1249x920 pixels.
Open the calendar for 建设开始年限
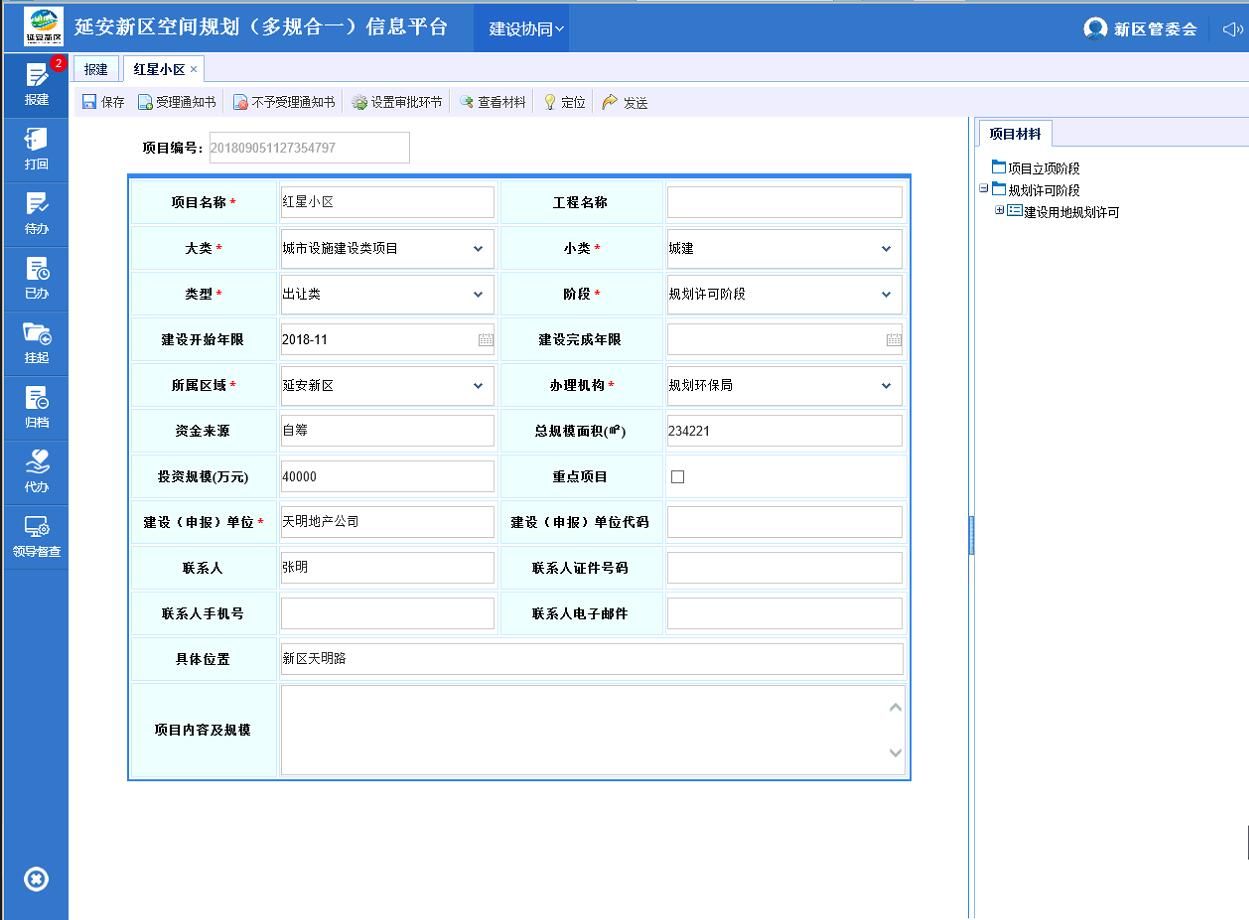click(x=484, y=339)
